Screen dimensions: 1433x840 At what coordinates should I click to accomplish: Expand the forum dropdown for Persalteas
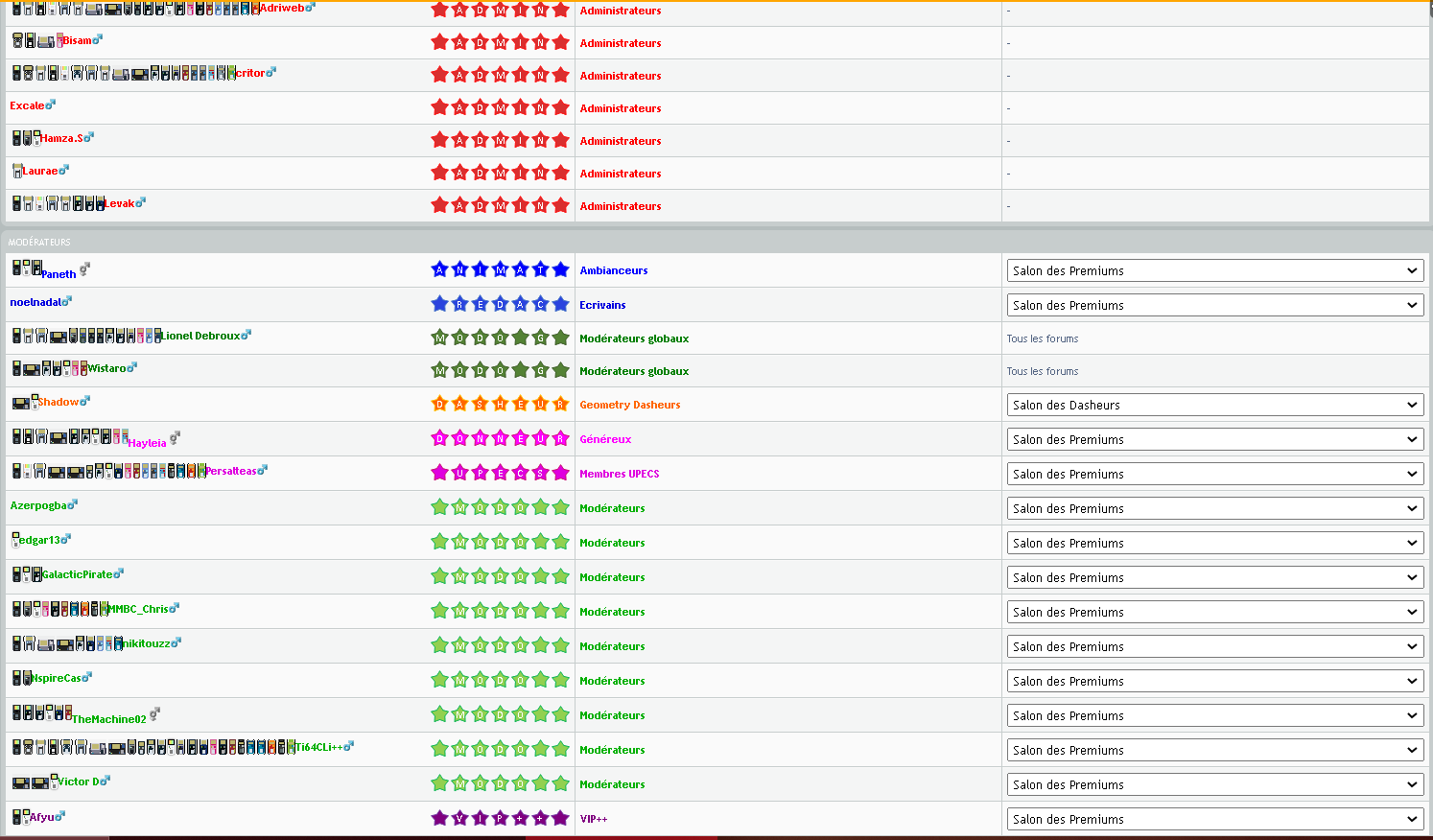click(x=1215, y=474)
